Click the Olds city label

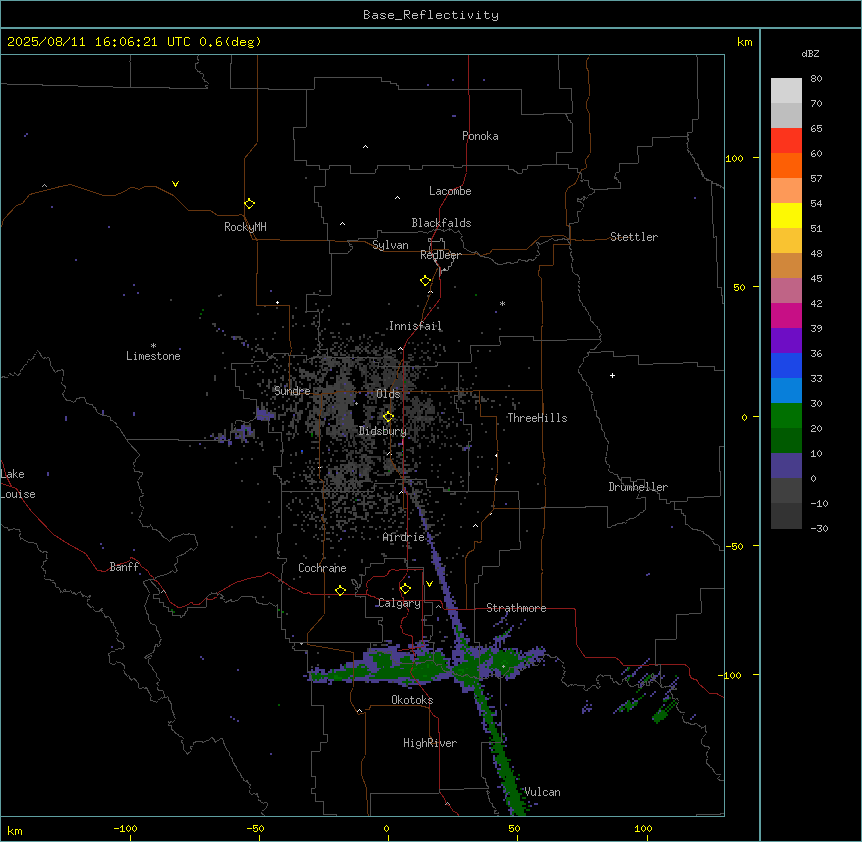pyautogui.click(x=388, y=394)
